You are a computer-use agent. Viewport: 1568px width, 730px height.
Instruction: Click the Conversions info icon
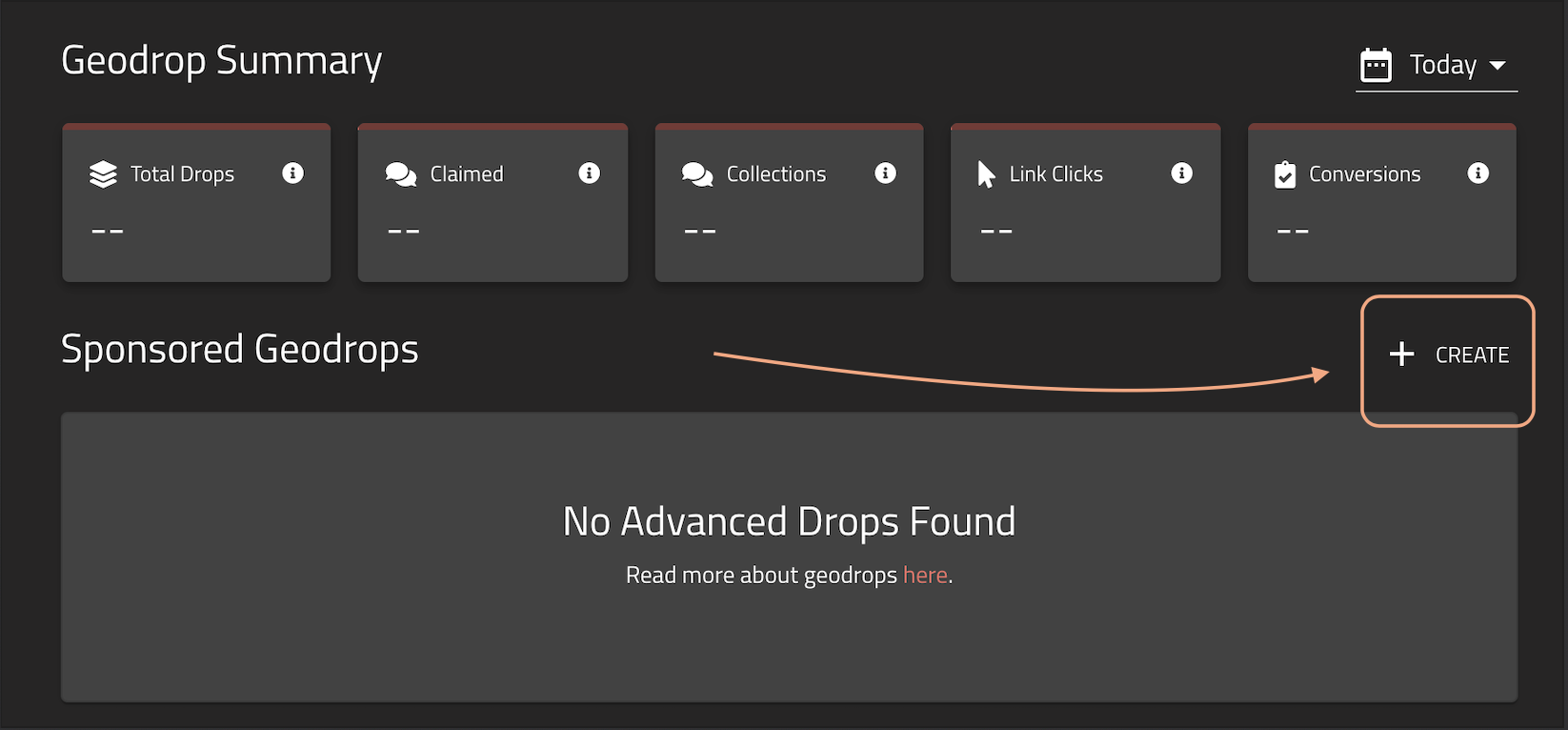[x=1478, y=172]
